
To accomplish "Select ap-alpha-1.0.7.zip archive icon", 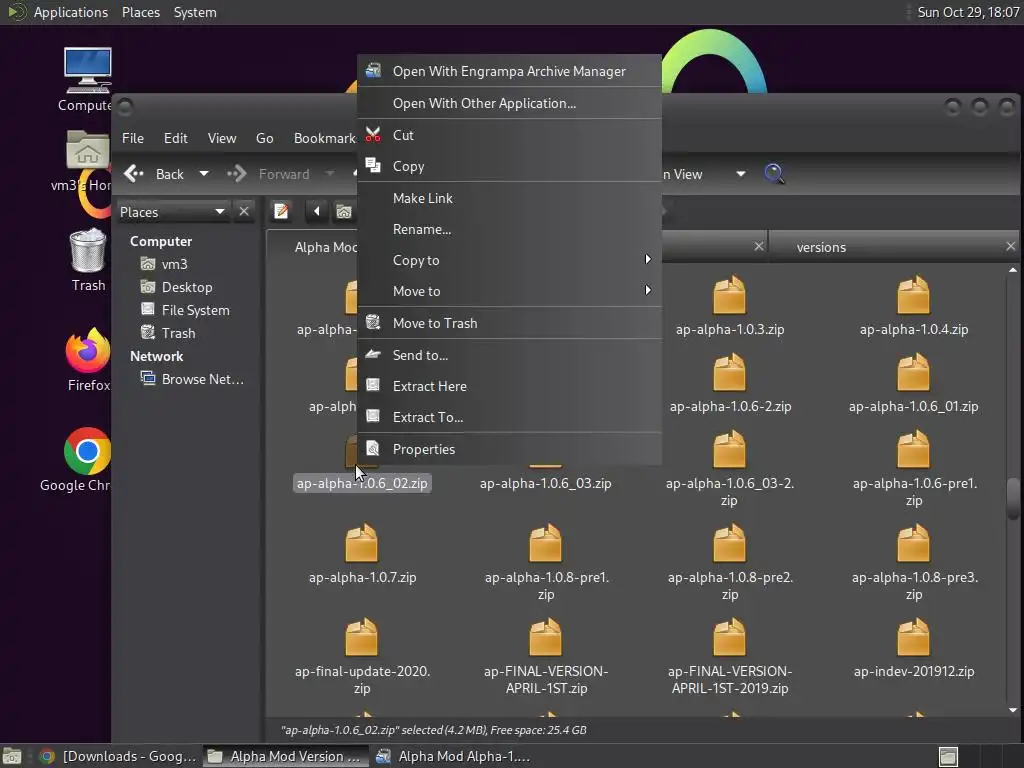I will (x=361, y=543).
